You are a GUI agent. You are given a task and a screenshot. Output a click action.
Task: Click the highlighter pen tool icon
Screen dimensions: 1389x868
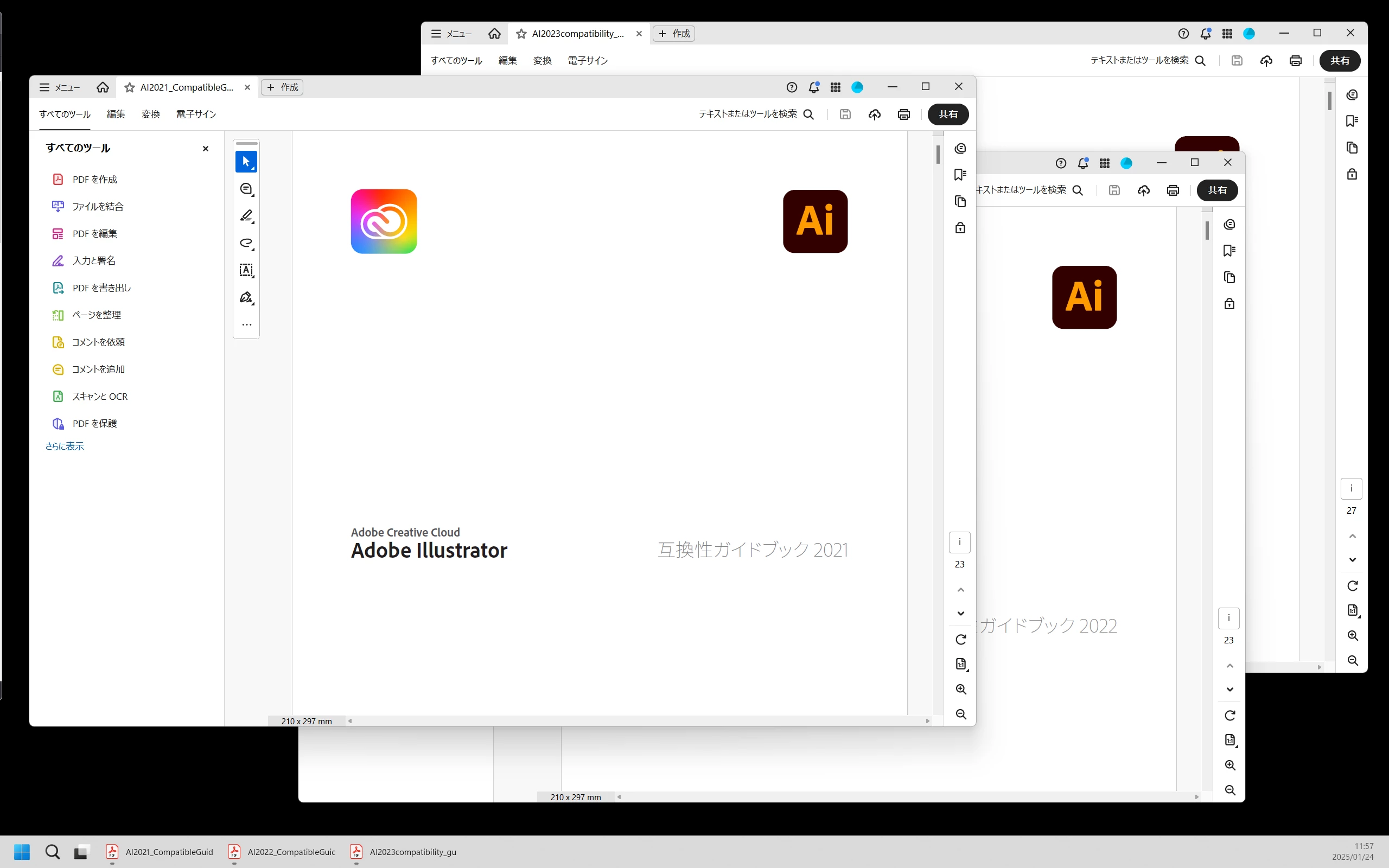click(x=246, y=216)
